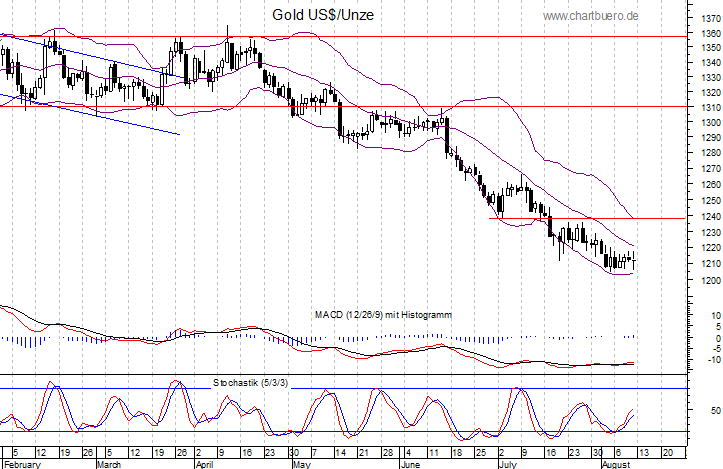723x469 pixels.
Task: Click the date label 28 in May
Action: coord(388,453)
